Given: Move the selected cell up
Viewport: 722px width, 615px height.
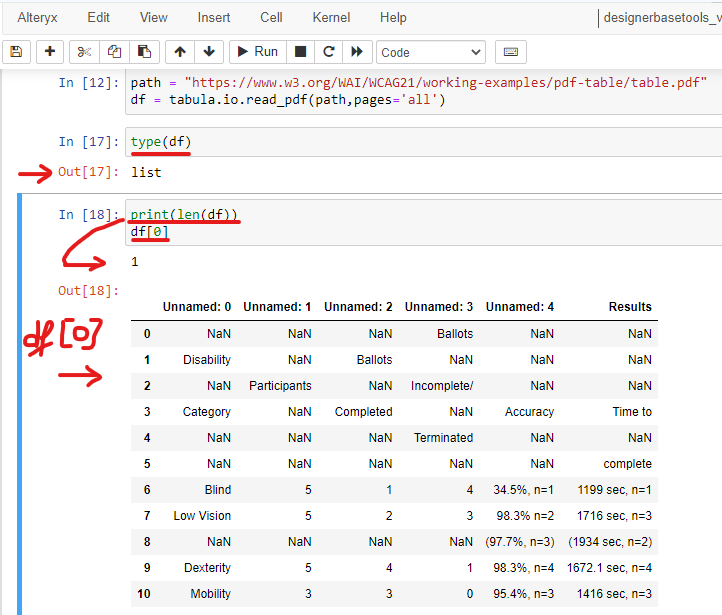Looking at the screenshot, I should click(180, 52).
